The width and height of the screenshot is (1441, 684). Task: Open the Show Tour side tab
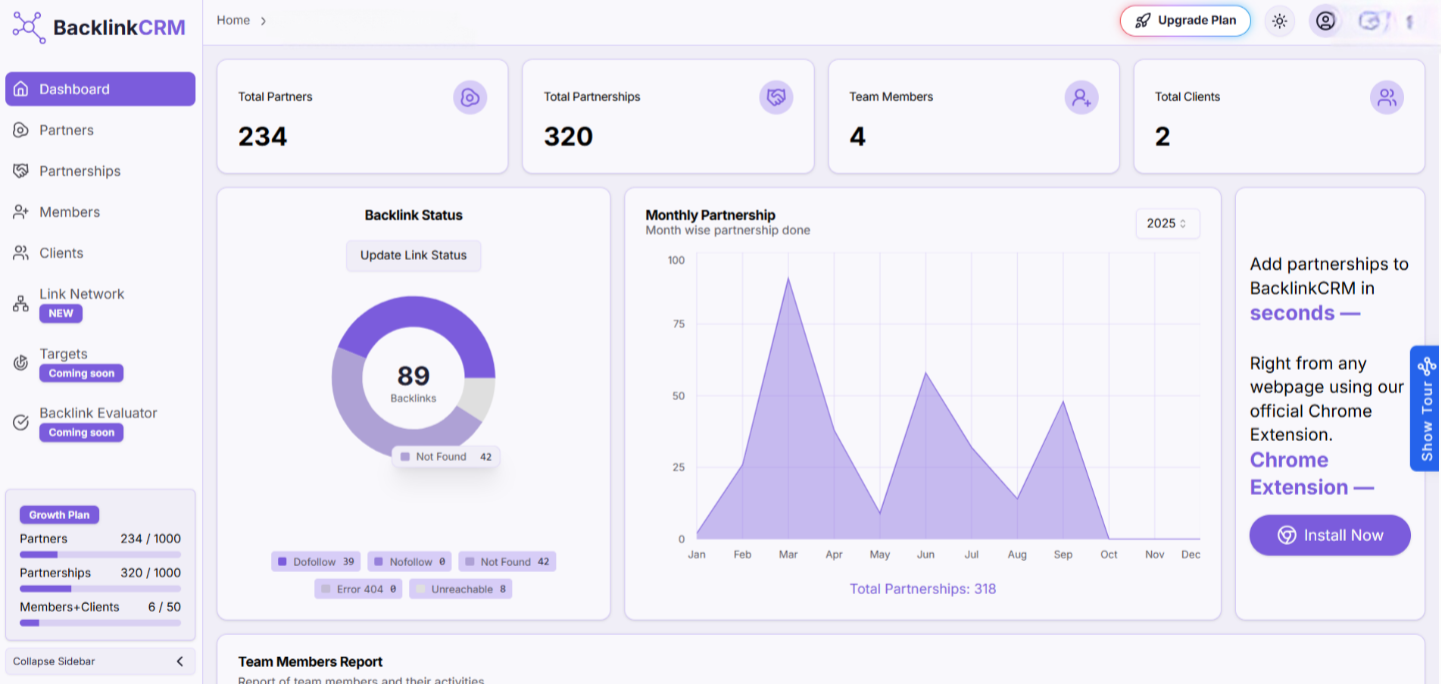(x=1425, y=408)
